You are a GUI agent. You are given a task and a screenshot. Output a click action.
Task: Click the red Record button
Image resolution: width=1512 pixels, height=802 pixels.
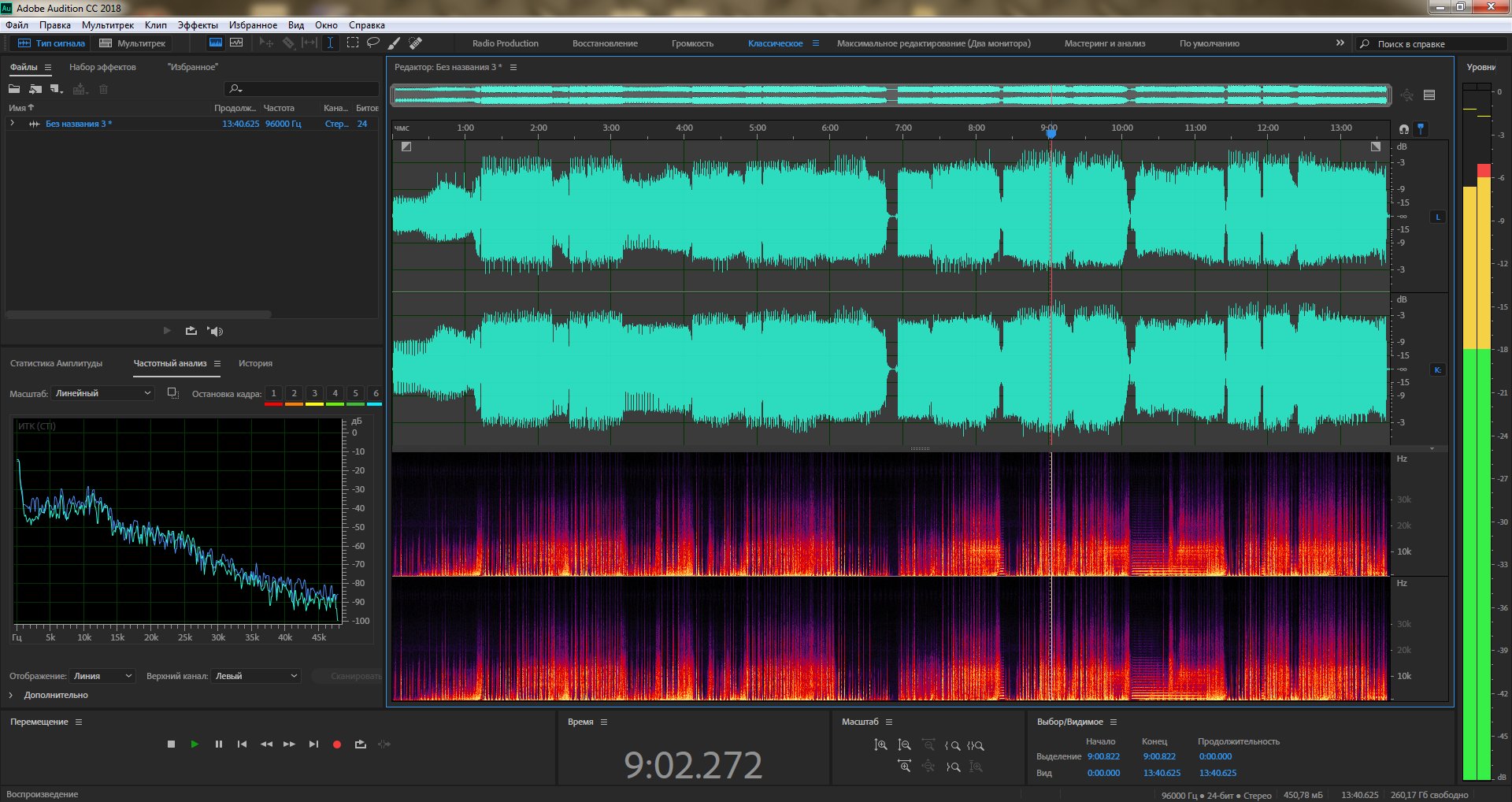point(337,744)
